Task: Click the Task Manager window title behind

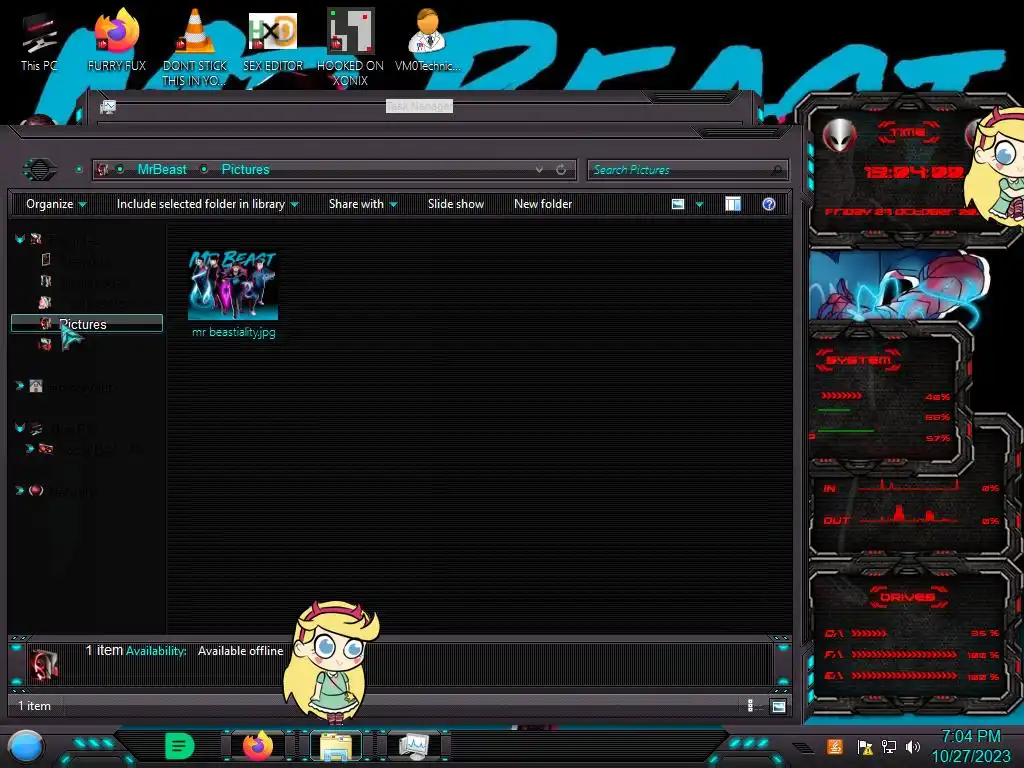Action: tap(419, 106)
